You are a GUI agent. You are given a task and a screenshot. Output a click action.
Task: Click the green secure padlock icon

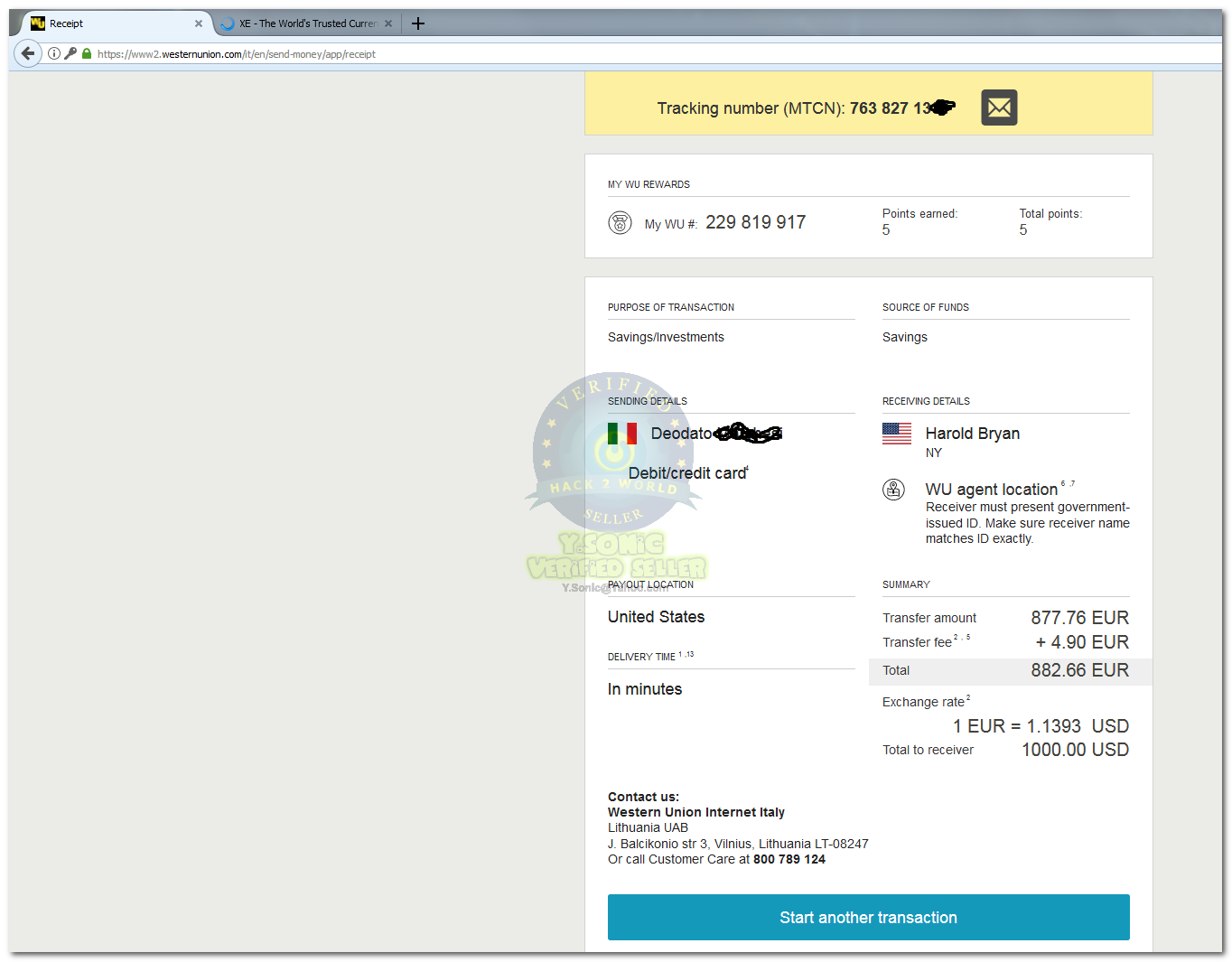click(x=87, y=53)
